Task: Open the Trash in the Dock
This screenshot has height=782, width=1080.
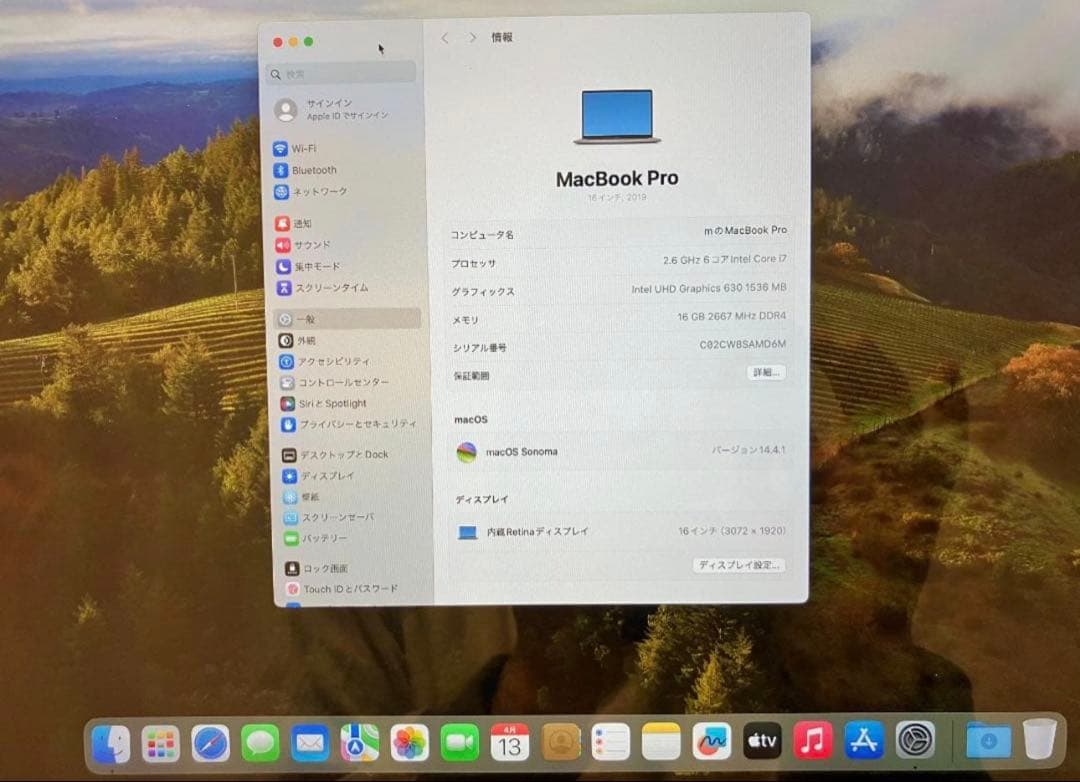Action: 1039,739
